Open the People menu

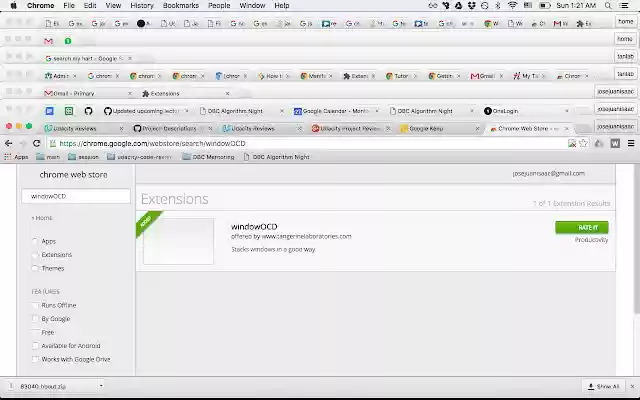pyautogui.click(x=219, y=5)
